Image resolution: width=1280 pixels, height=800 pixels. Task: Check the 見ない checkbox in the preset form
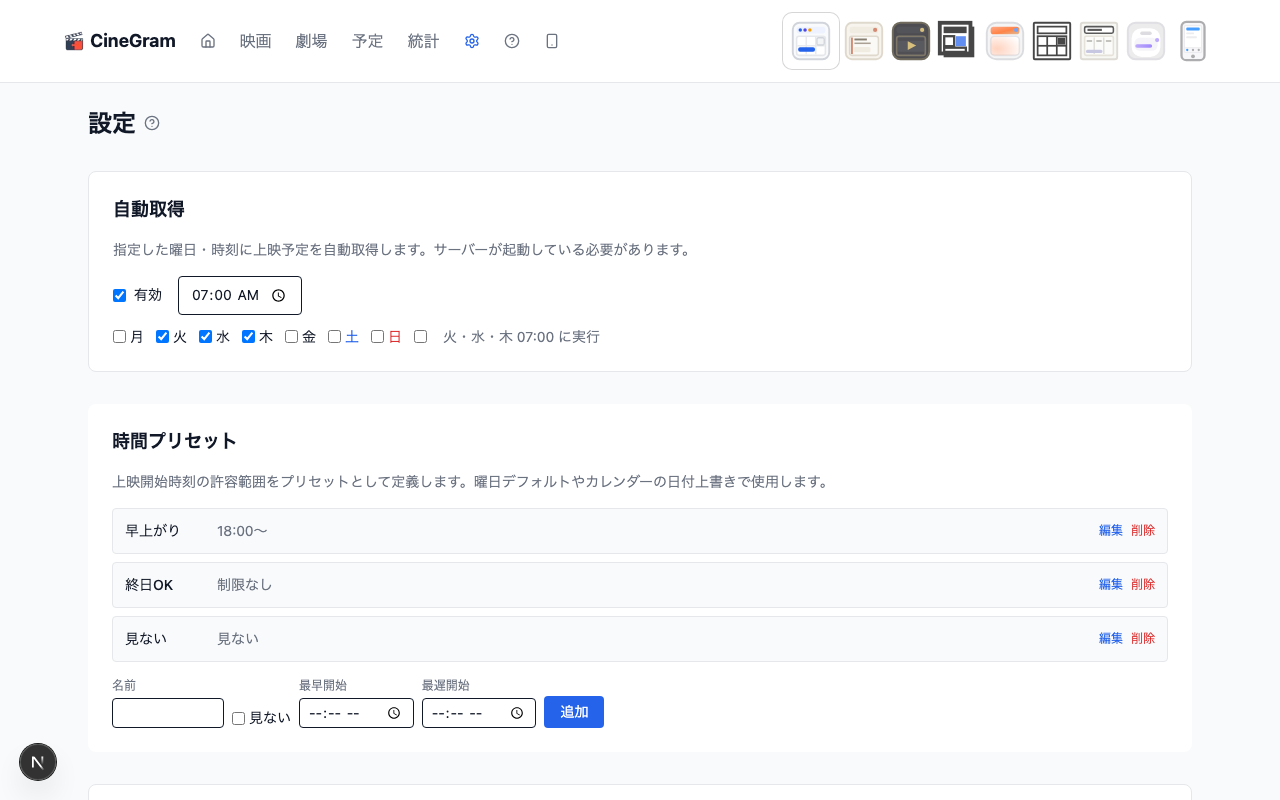click(238, 718)
